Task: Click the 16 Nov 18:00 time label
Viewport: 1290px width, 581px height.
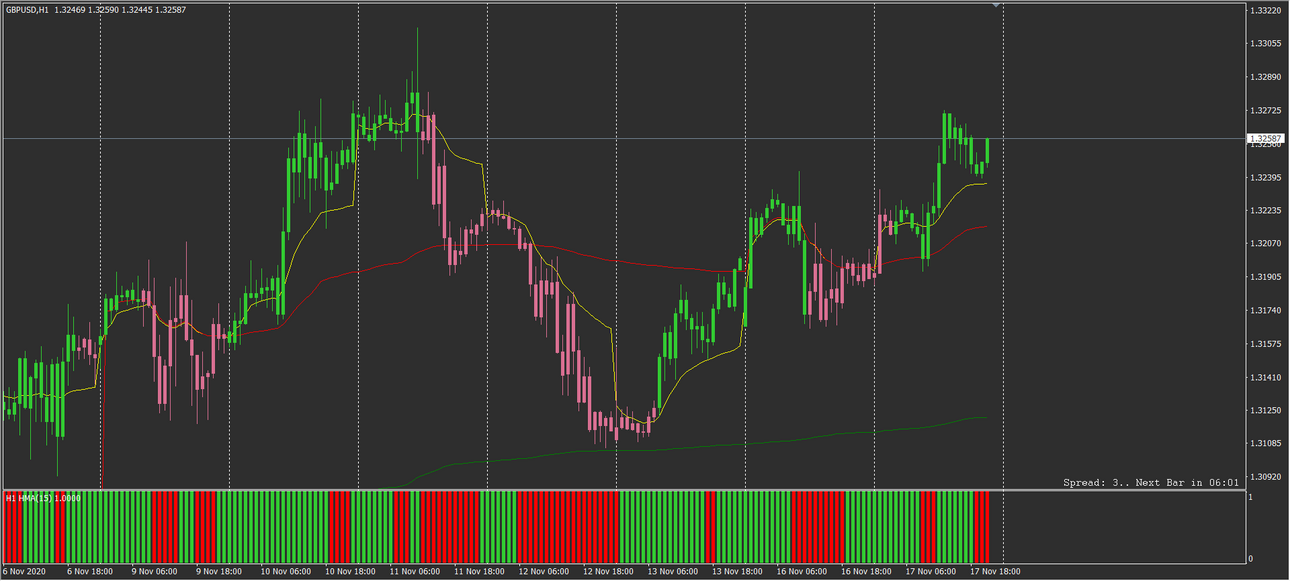Action: pos(866,572)
